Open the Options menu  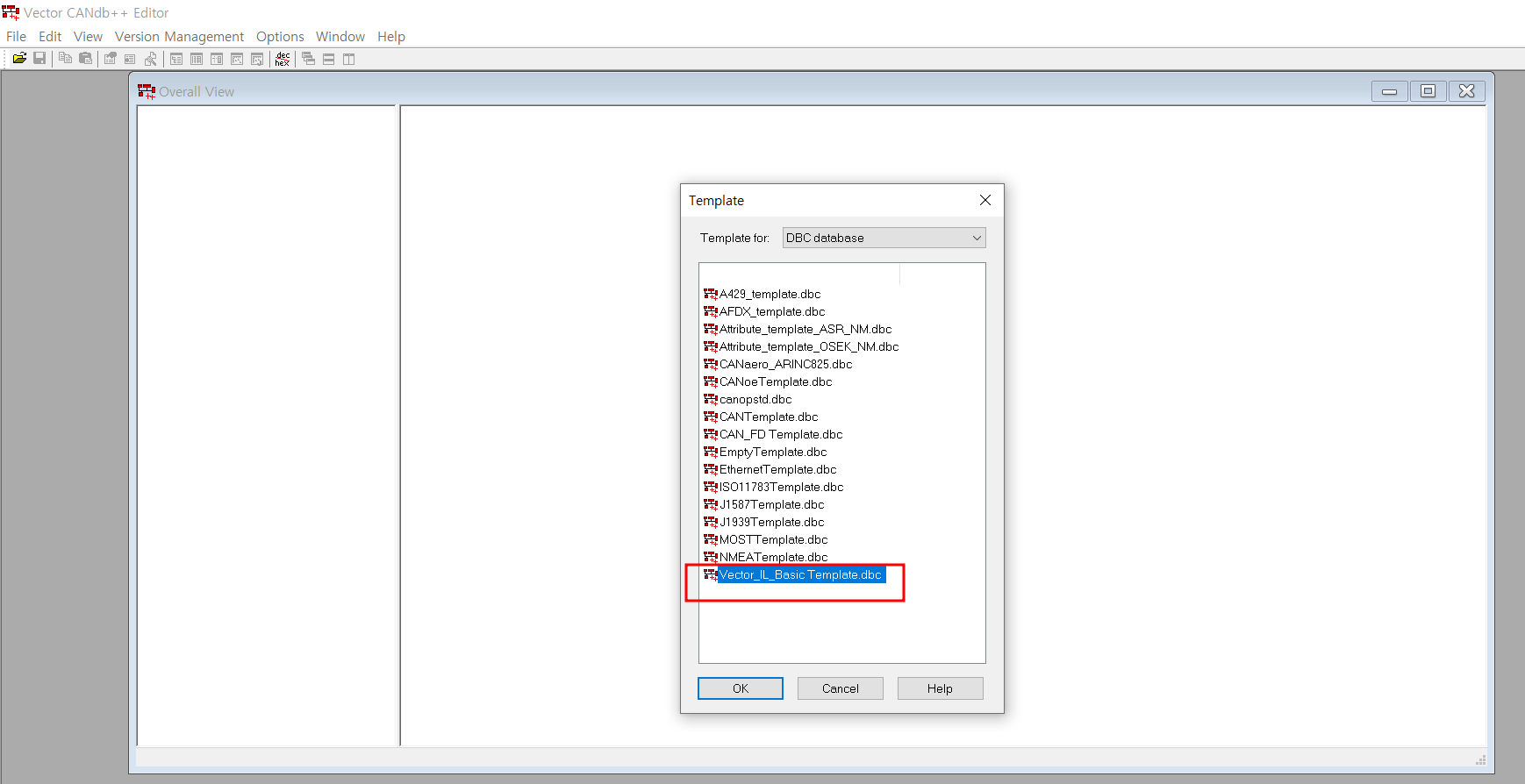pos(280,36)
